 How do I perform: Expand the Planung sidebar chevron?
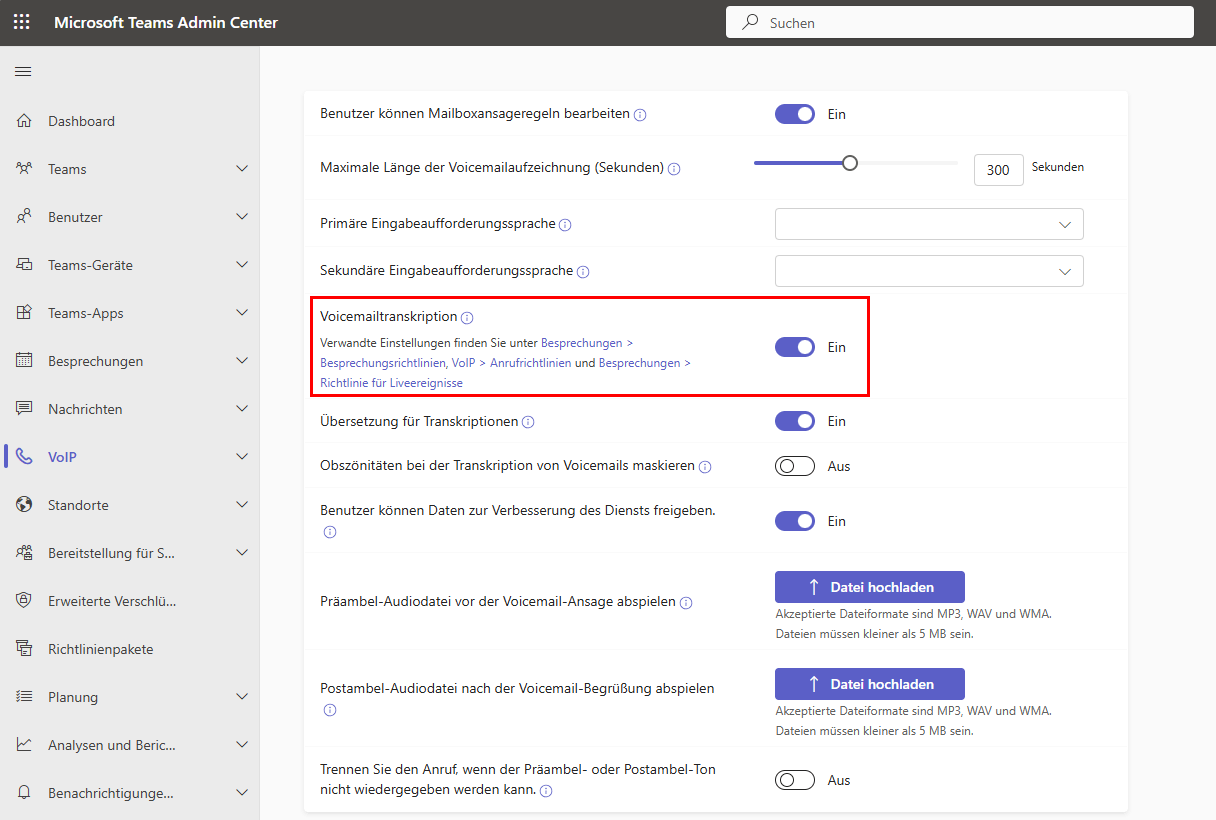click(x=242, y=697)
